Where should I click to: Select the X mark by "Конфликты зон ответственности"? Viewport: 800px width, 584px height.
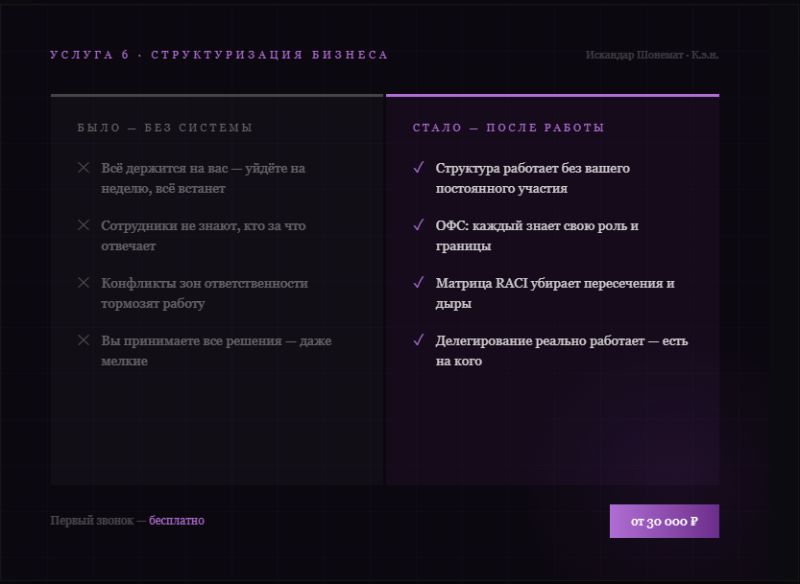click(x=84, y=283)
